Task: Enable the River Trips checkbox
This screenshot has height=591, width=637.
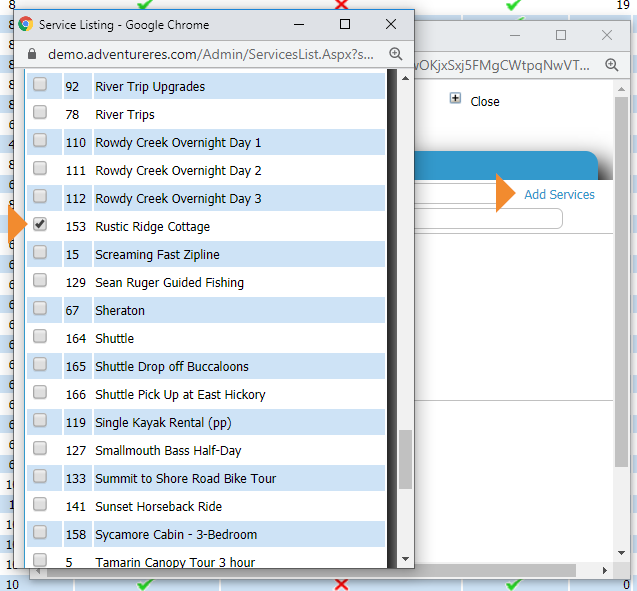Action: 40,113
